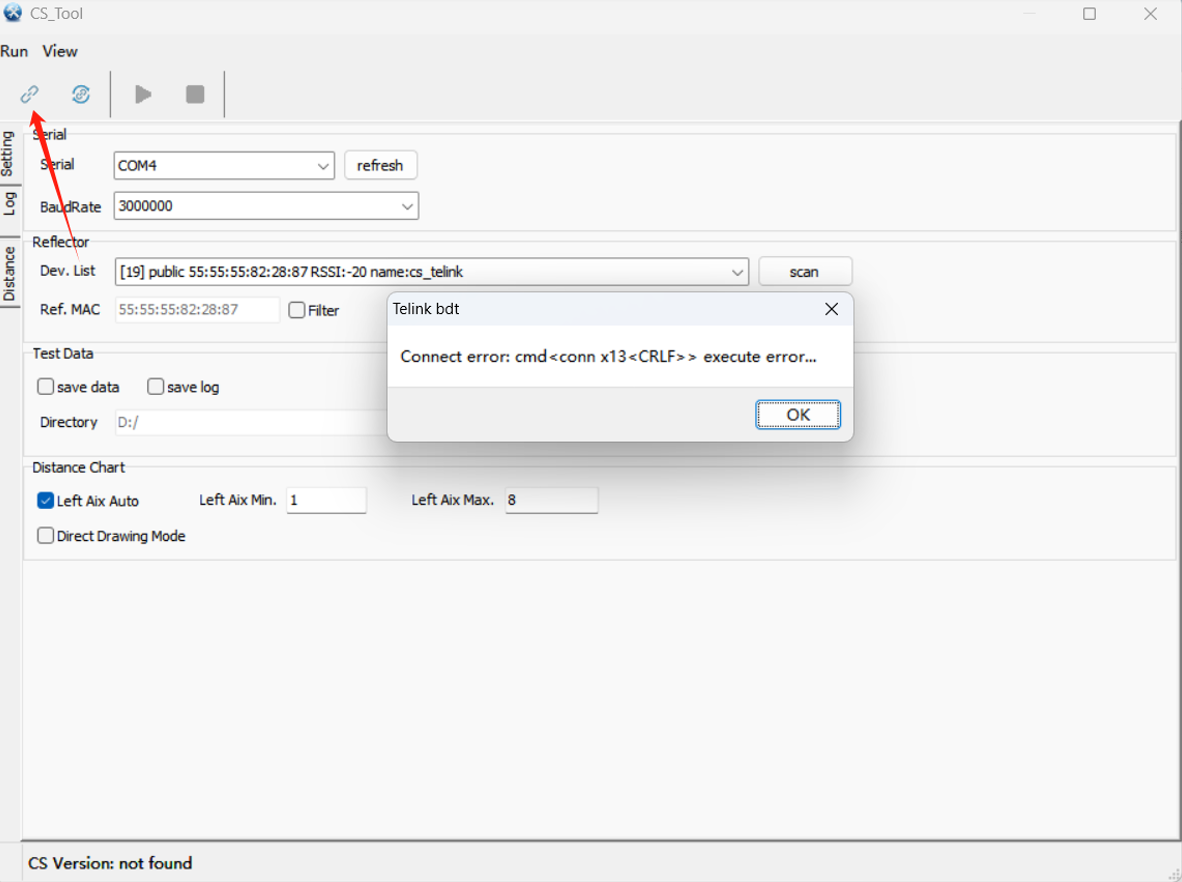The height and width of the screenshot is (882, 1182).
Task: Click the CS_Tool app icon in title bar
Action: click(x=13, y=14)
